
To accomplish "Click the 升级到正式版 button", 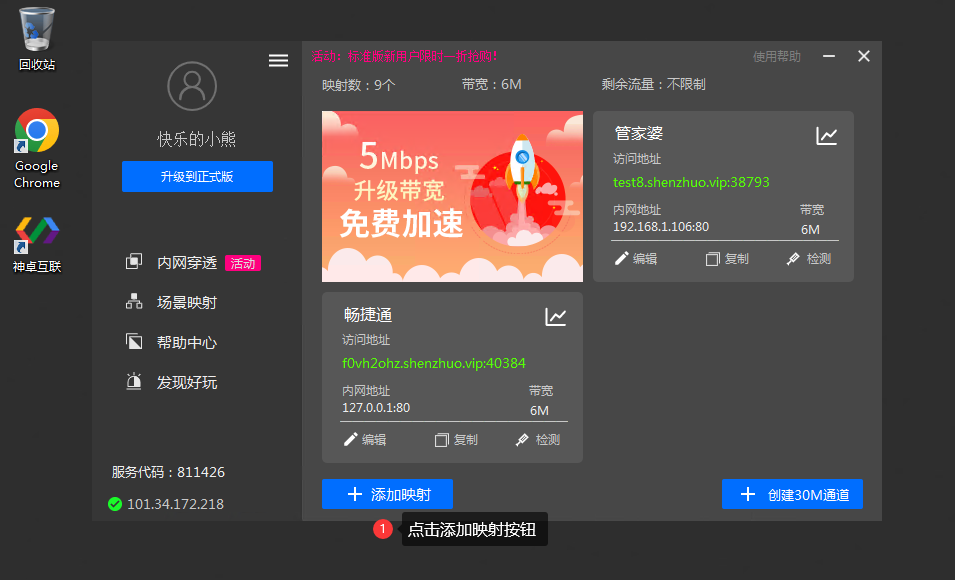I will [x=197, y=176].
